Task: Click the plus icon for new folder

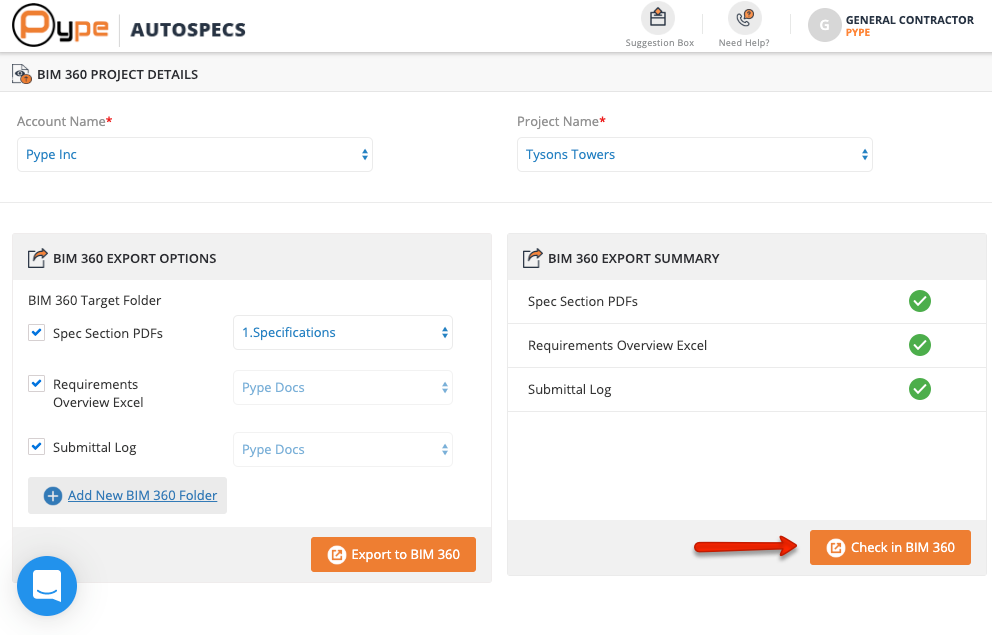Action: (52, 496)
